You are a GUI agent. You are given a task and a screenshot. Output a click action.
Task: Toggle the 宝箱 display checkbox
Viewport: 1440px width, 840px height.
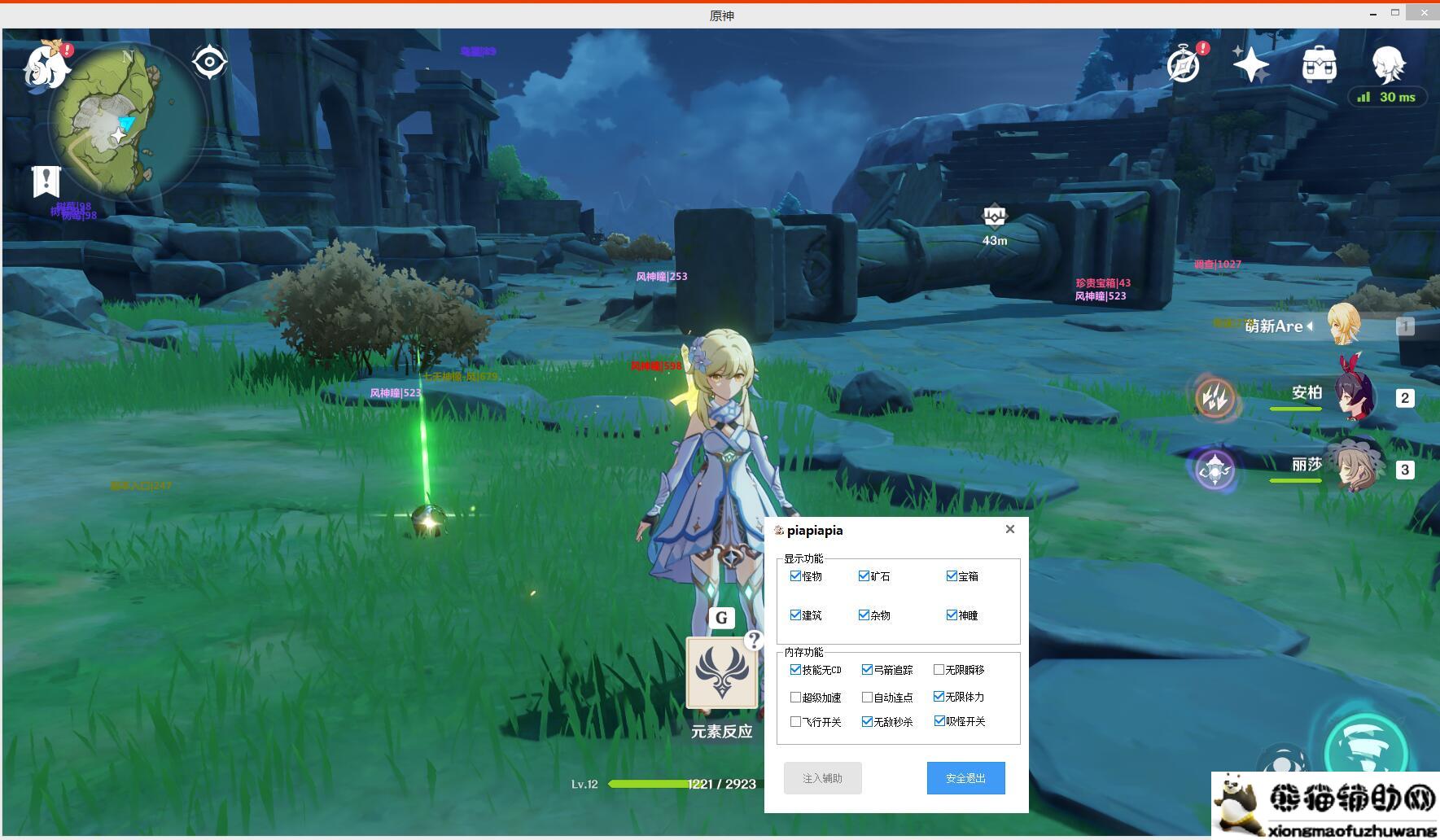pos(952,576)
